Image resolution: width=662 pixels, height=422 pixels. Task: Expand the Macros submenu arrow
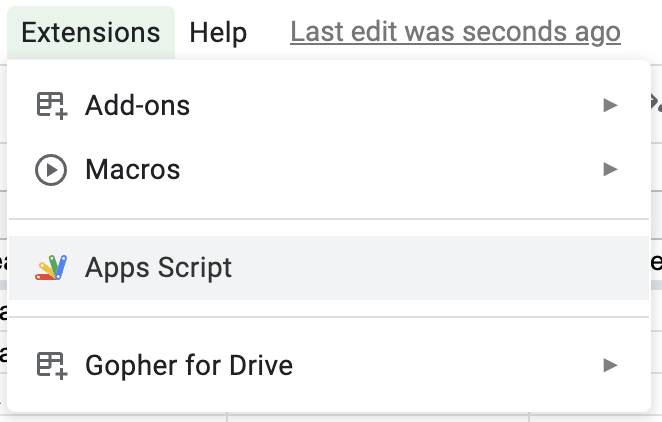pyautogui.click(x=610, y=170)
